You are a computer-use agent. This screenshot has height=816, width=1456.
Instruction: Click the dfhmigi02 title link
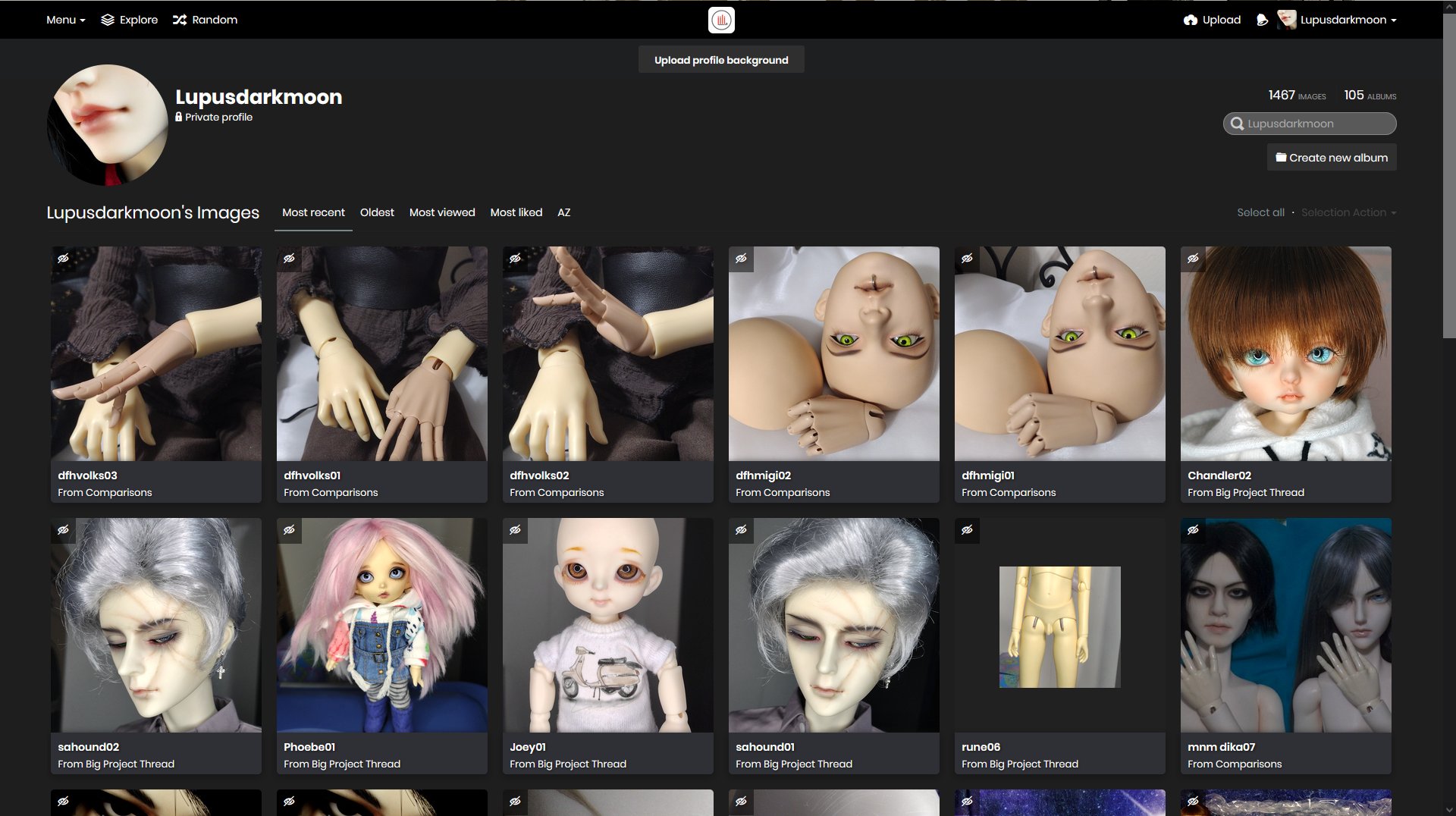[x=764, y=475]
